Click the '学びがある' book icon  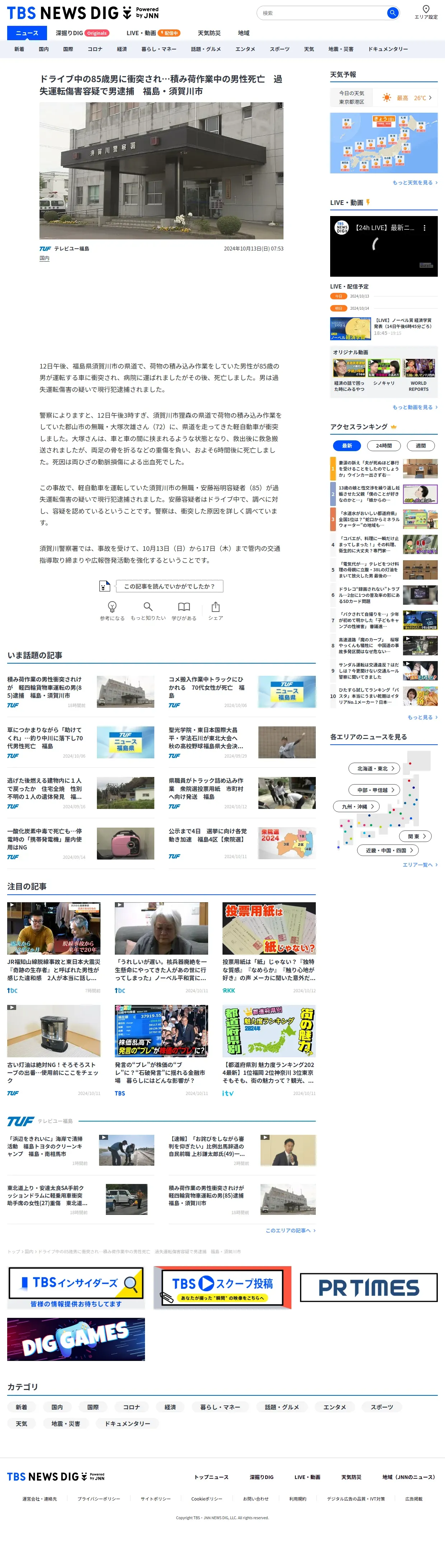184,606
